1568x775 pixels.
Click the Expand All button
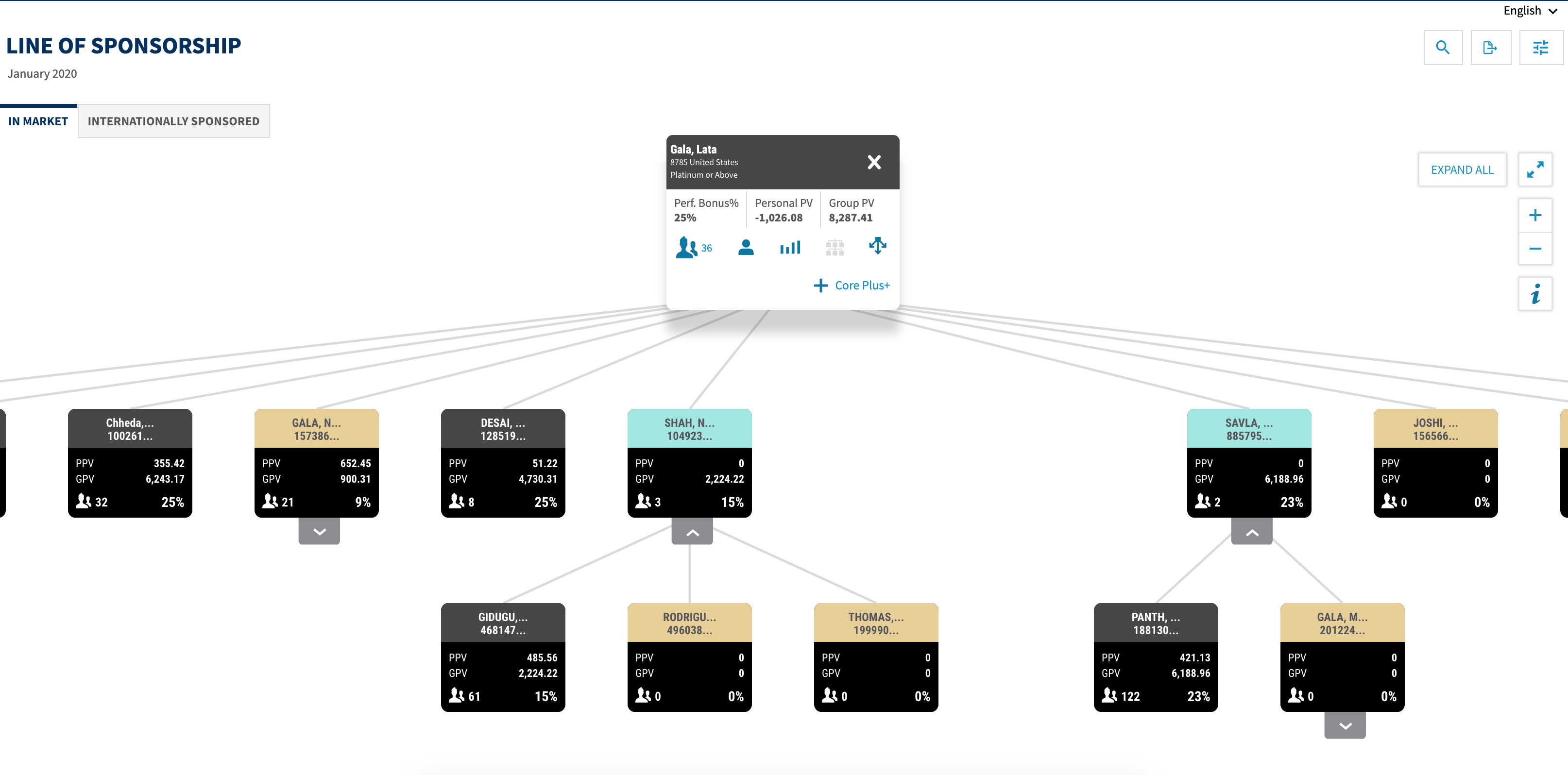click(1462, 170)
